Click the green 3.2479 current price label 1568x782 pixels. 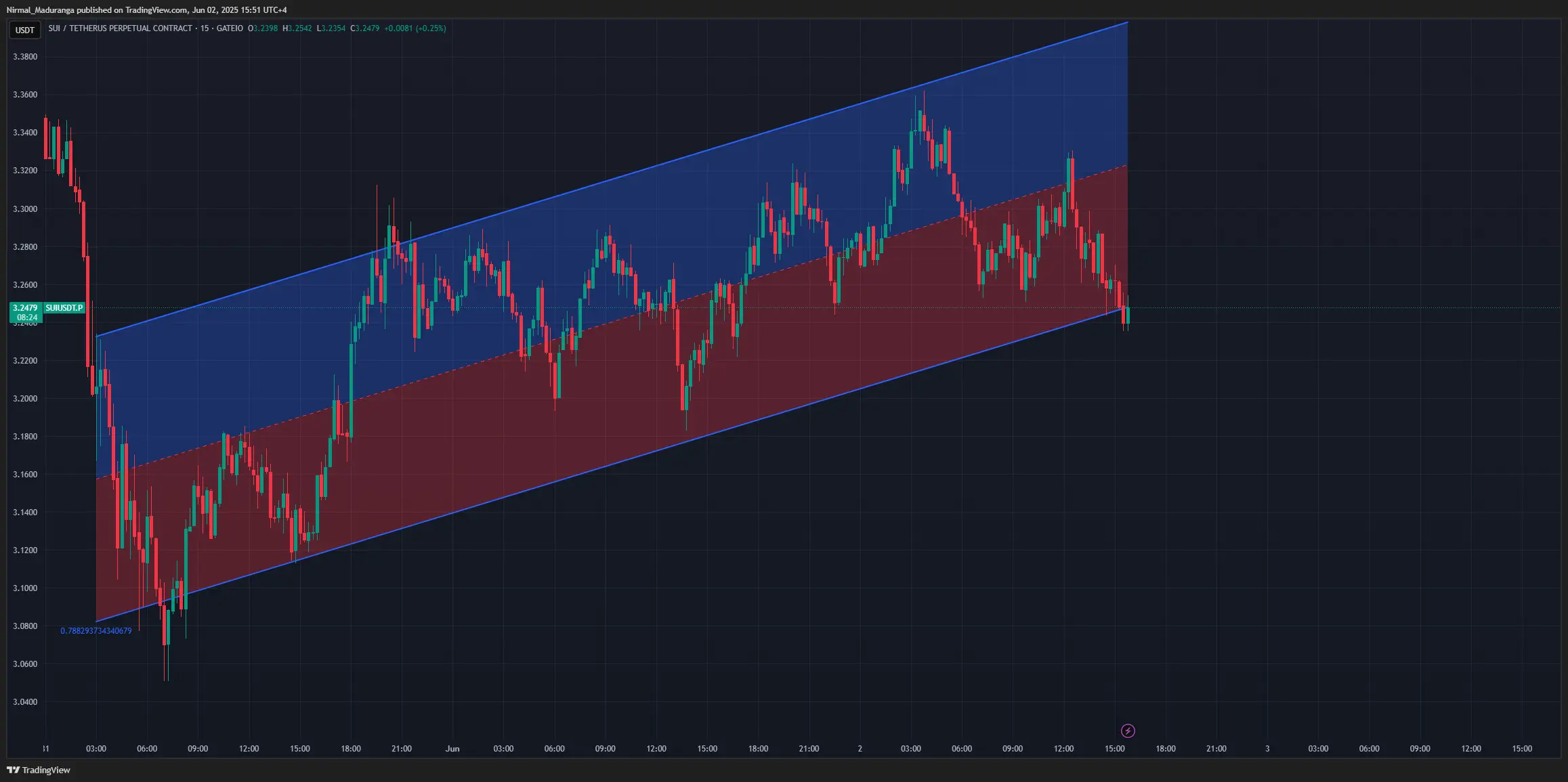click(x=26, y=308)
